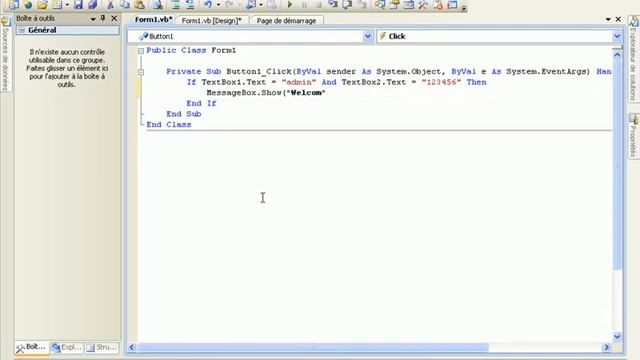This screenshot has height=360, width=640.
Task: Open the Boîte à outils panel position menu
Action: [x=93, y=19]
